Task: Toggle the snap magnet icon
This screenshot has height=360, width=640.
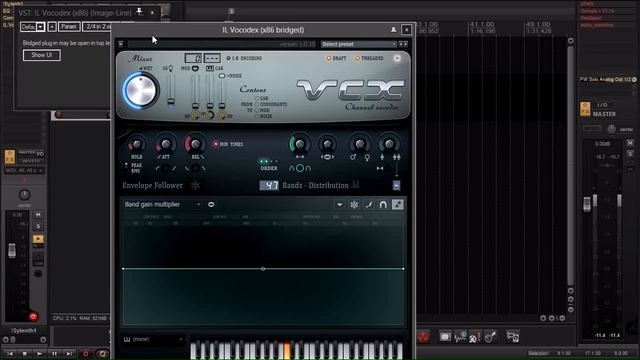Action: point(383,204)
